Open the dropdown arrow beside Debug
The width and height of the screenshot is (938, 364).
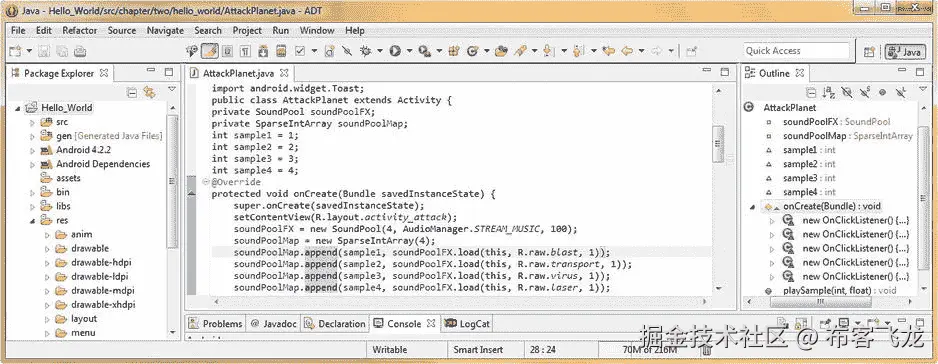(x=379, y=51)
